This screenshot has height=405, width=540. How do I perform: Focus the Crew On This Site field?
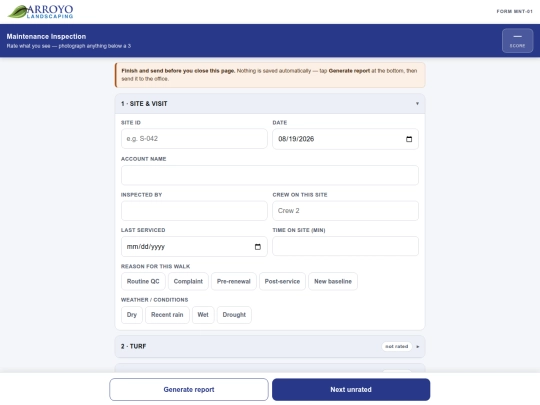tap(345, 211)
